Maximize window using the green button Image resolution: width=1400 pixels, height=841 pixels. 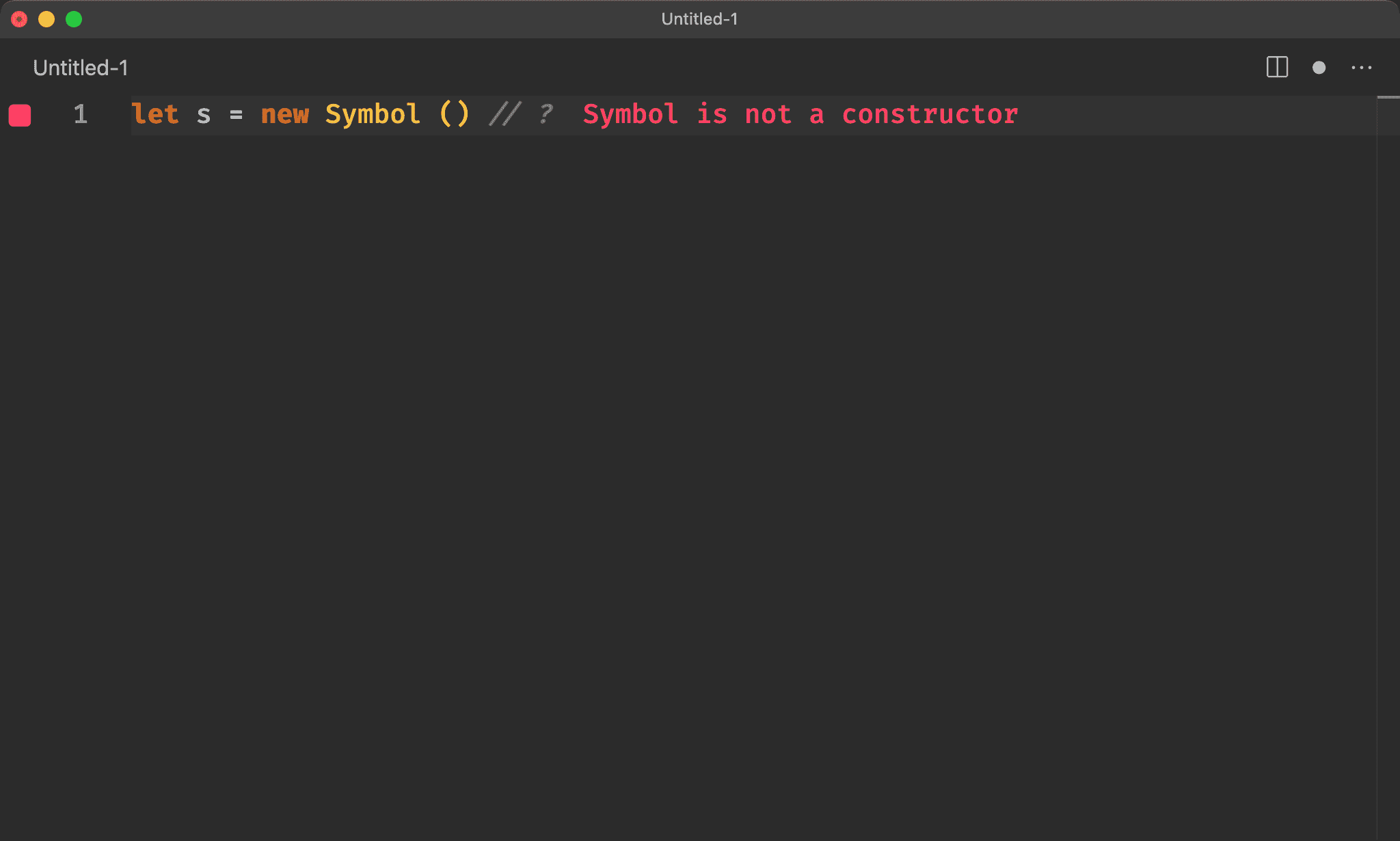[74, 19]
